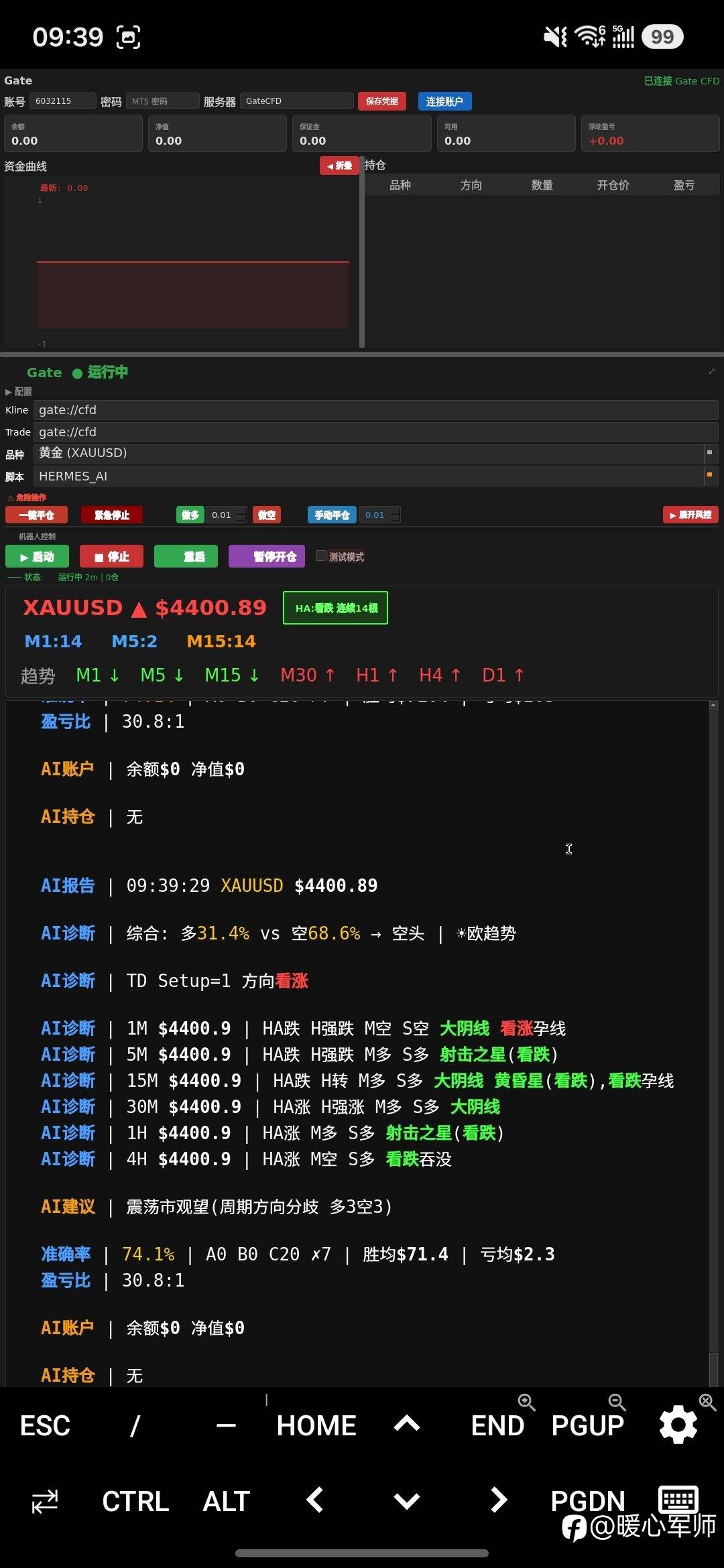Tap the magnifier icon above the gear

(x=707, y=1401)
